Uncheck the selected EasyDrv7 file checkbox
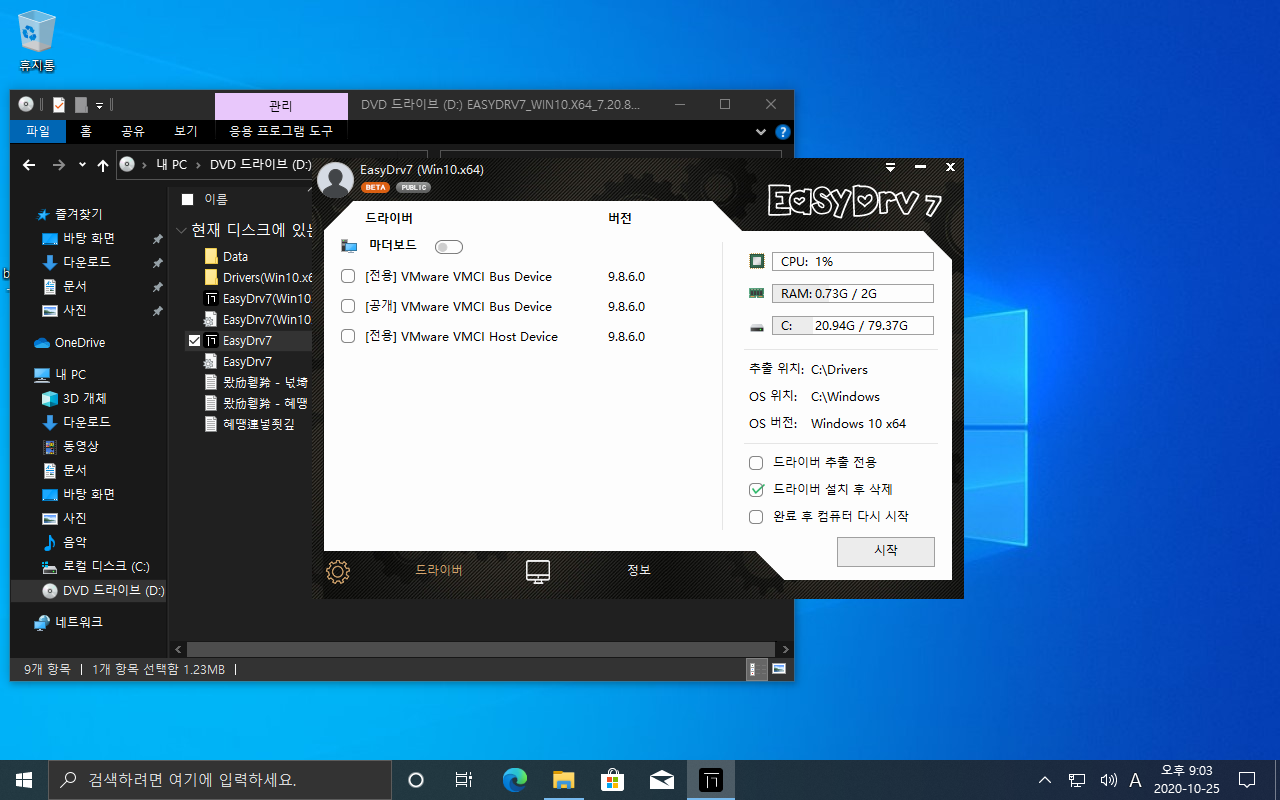 click(x=194, y=341)
